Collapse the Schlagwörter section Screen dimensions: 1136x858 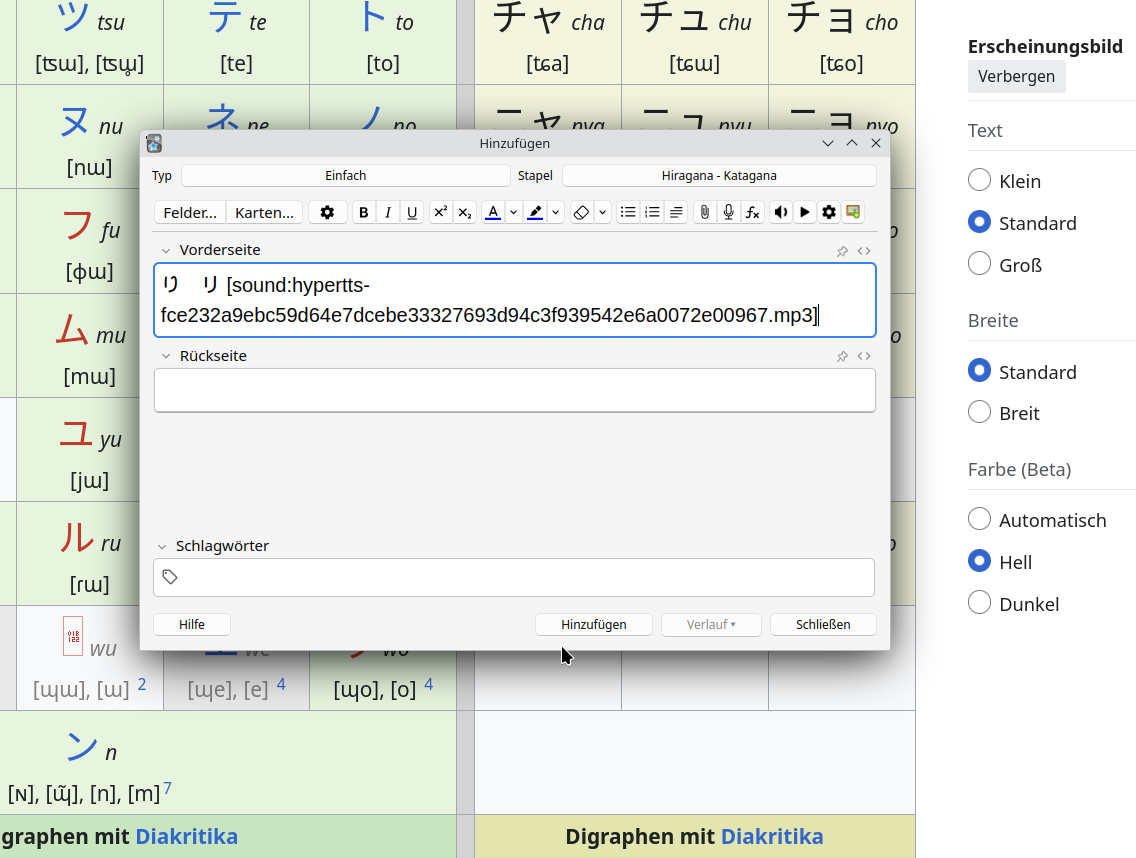165,546
